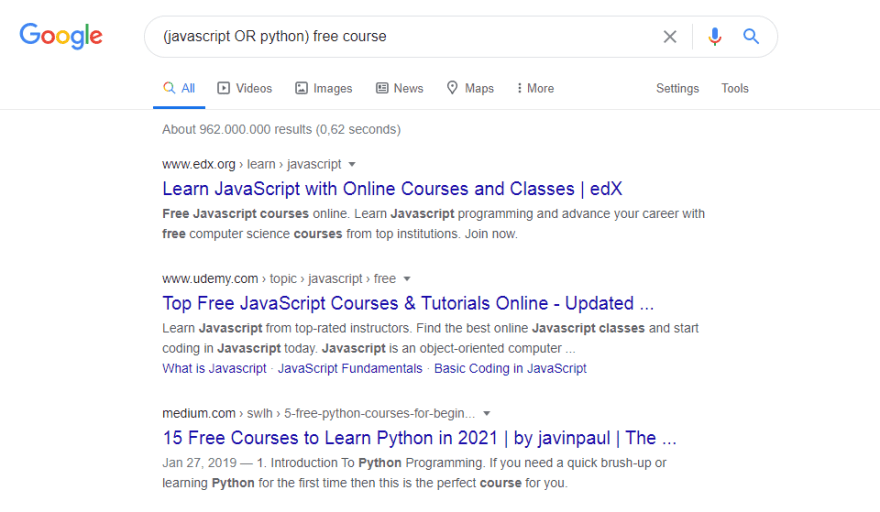
Task: Click inside the search query input field
Action: click(400, 37)
